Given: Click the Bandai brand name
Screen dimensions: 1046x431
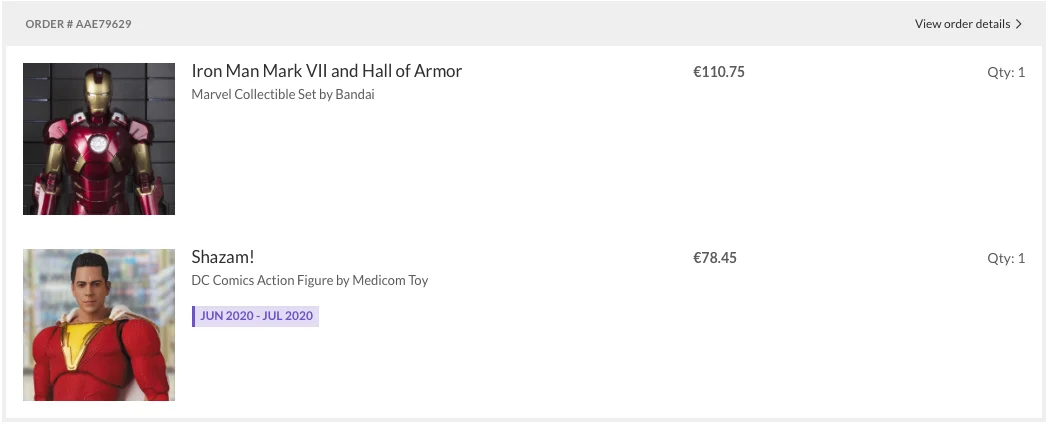Looking at the screenshot, I should point(354,95).
